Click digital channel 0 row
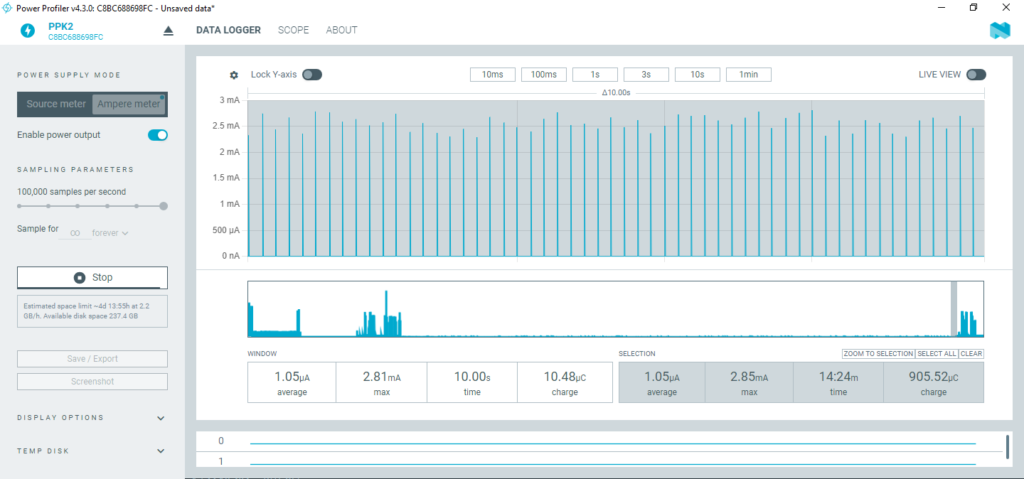This screenshot has width=1024, height=479. pyautogui.click(x=601, y=442)
